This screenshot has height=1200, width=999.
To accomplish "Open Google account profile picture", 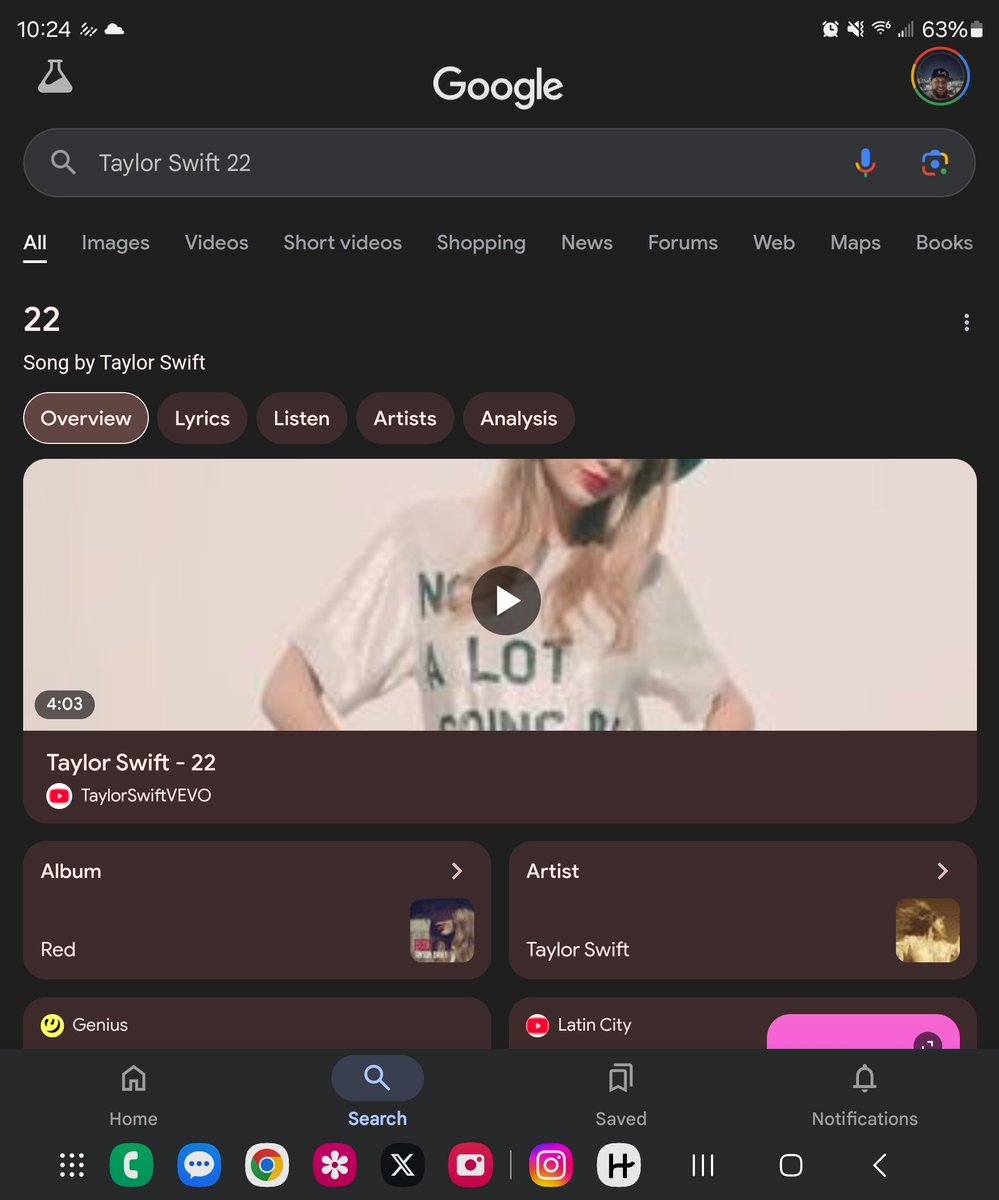I will click(x=940, y=77).
